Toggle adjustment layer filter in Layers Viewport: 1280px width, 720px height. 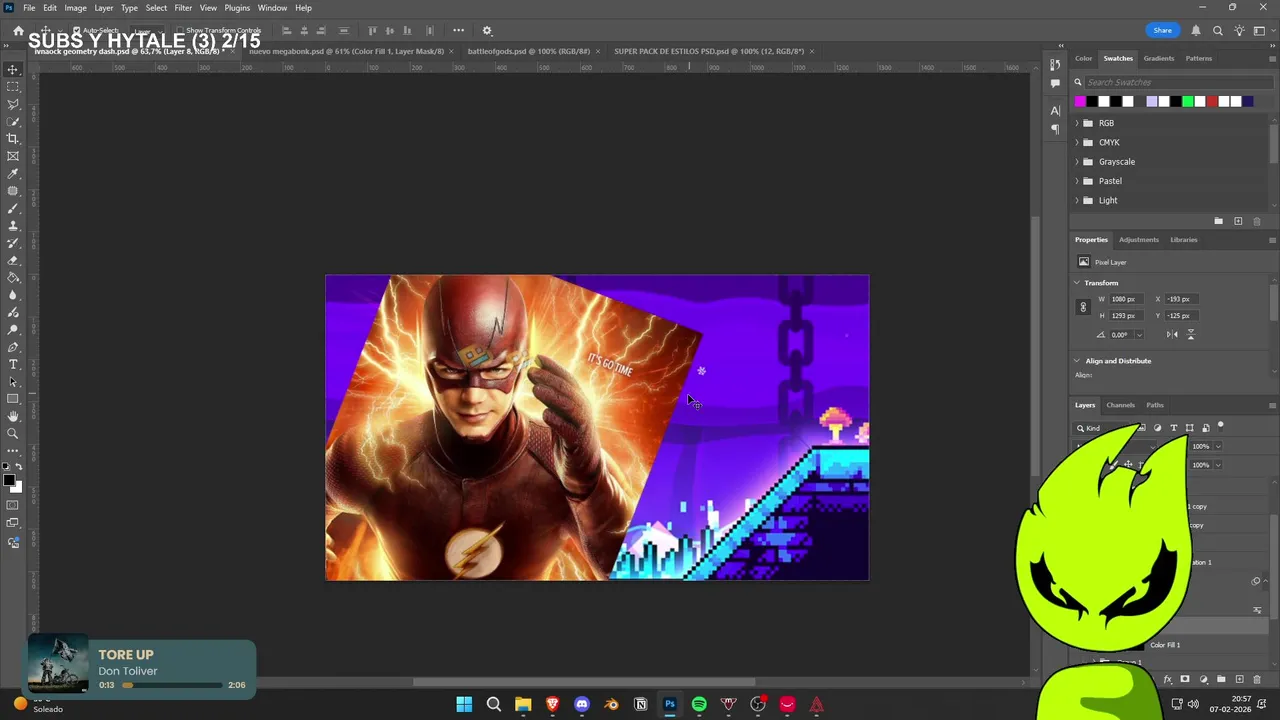coord(1158,428)
